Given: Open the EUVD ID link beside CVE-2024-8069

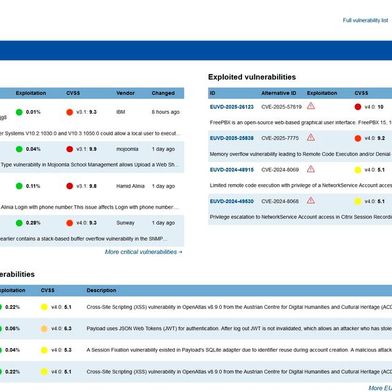Looking at the screenshot, I should coord(232,170).
